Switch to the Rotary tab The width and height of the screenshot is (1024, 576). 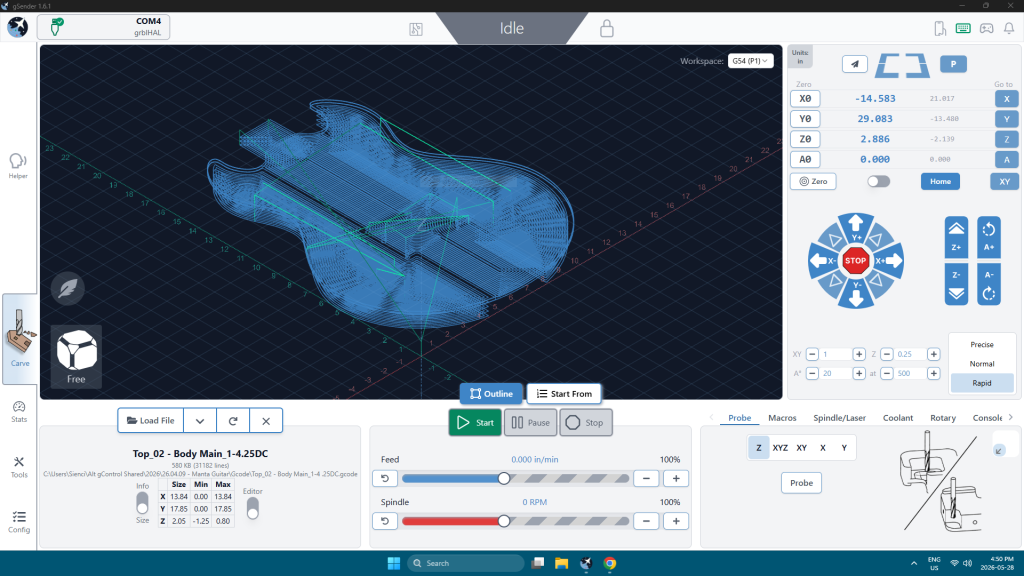coord(942,418)
